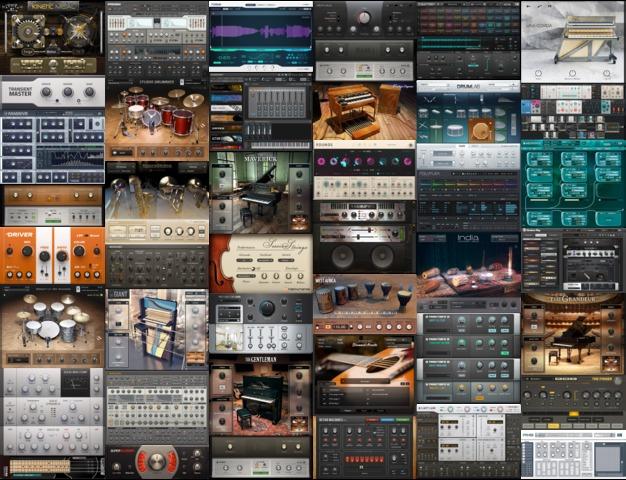Click the large ride cymbal on the red drum kit
This screenshot has width=626, height=480.
pos(194,101)
